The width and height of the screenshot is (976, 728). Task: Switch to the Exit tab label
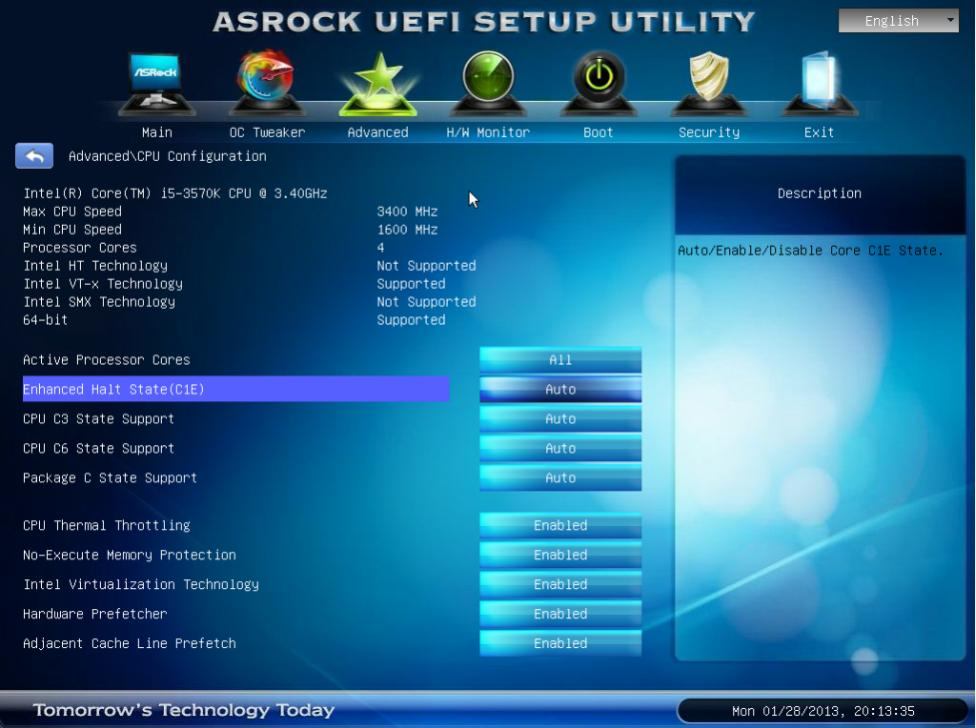[819, 132]
